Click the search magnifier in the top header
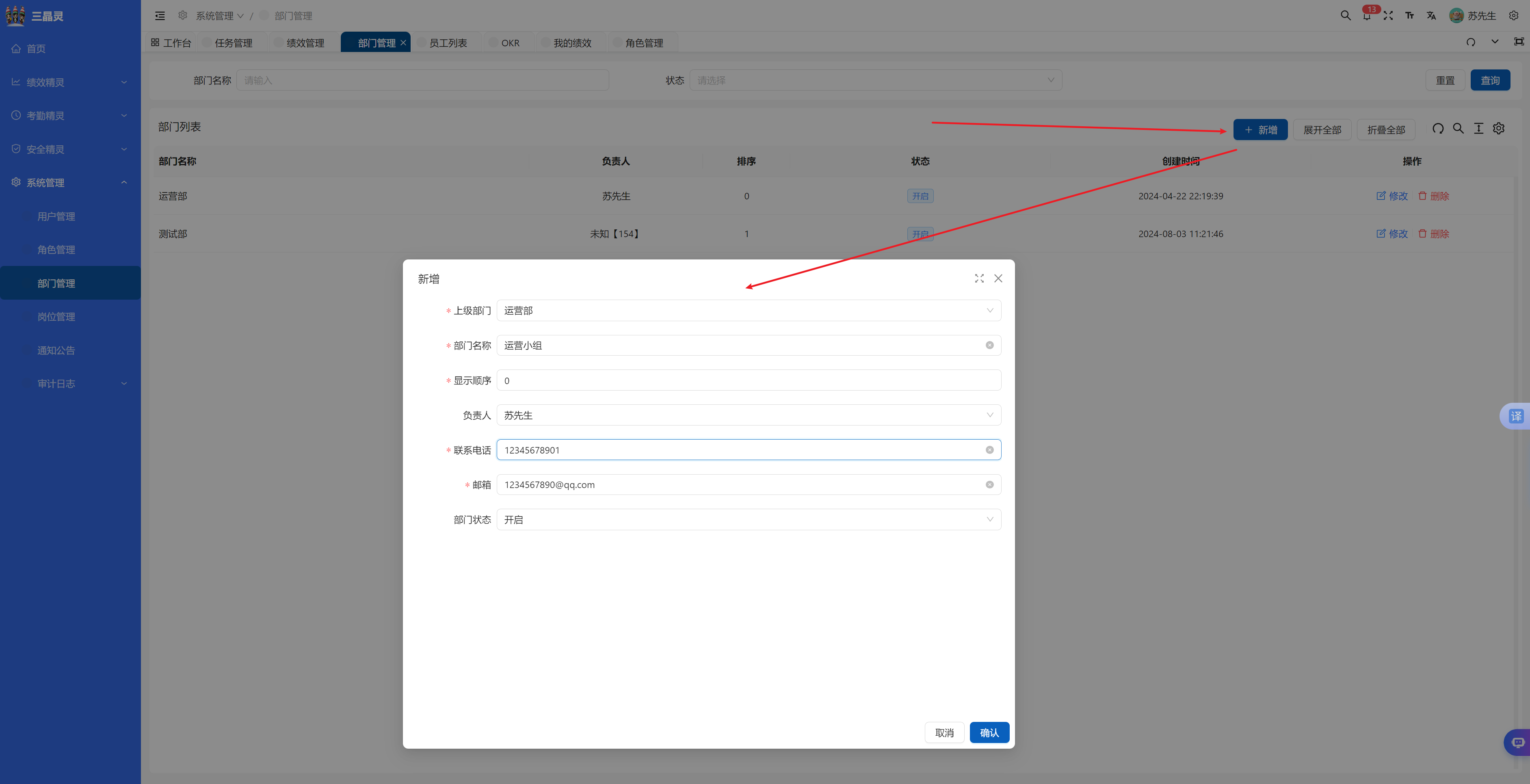 (1345, 16)
